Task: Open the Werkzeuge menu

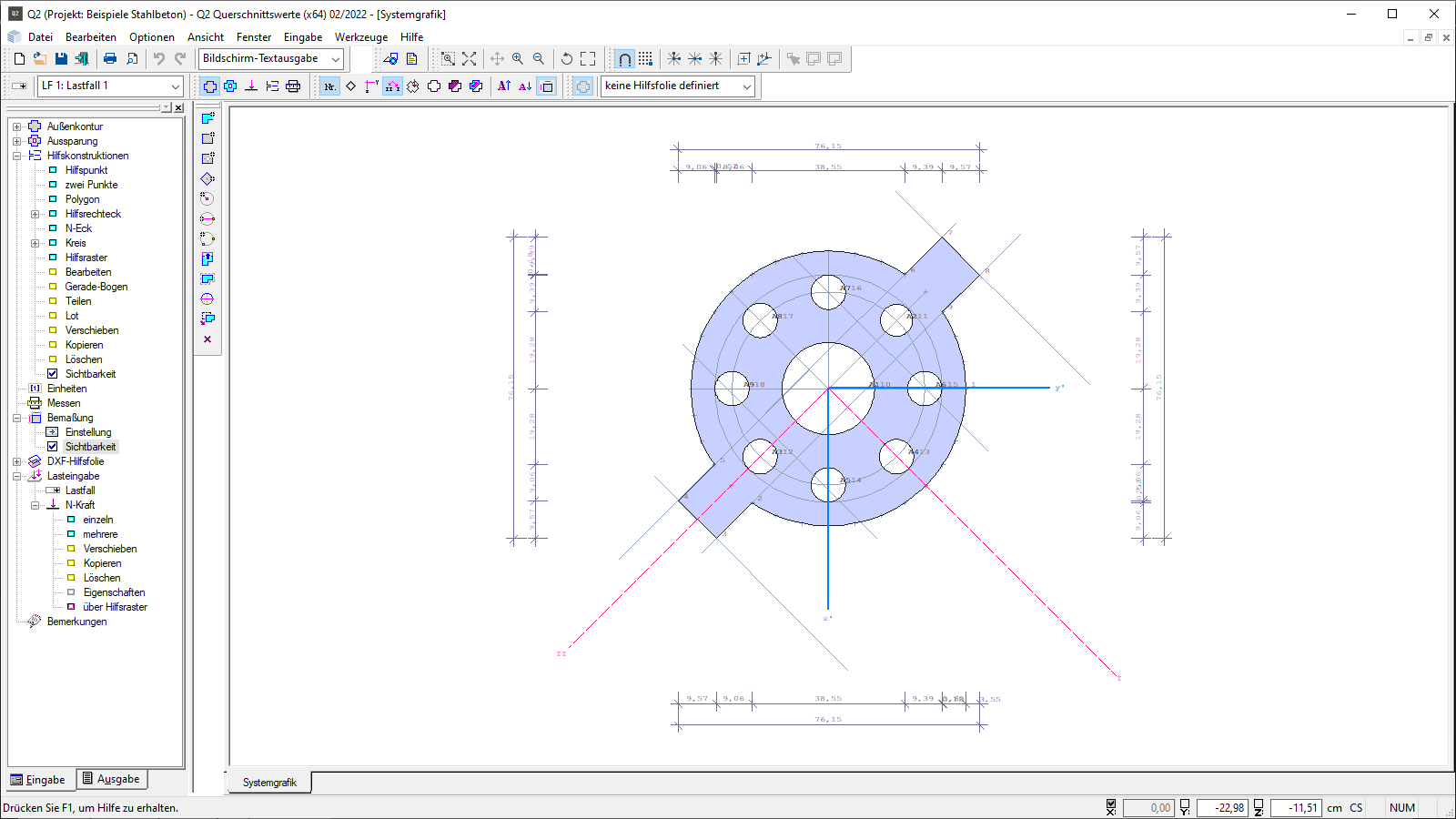Action: (x=361, y=37)
